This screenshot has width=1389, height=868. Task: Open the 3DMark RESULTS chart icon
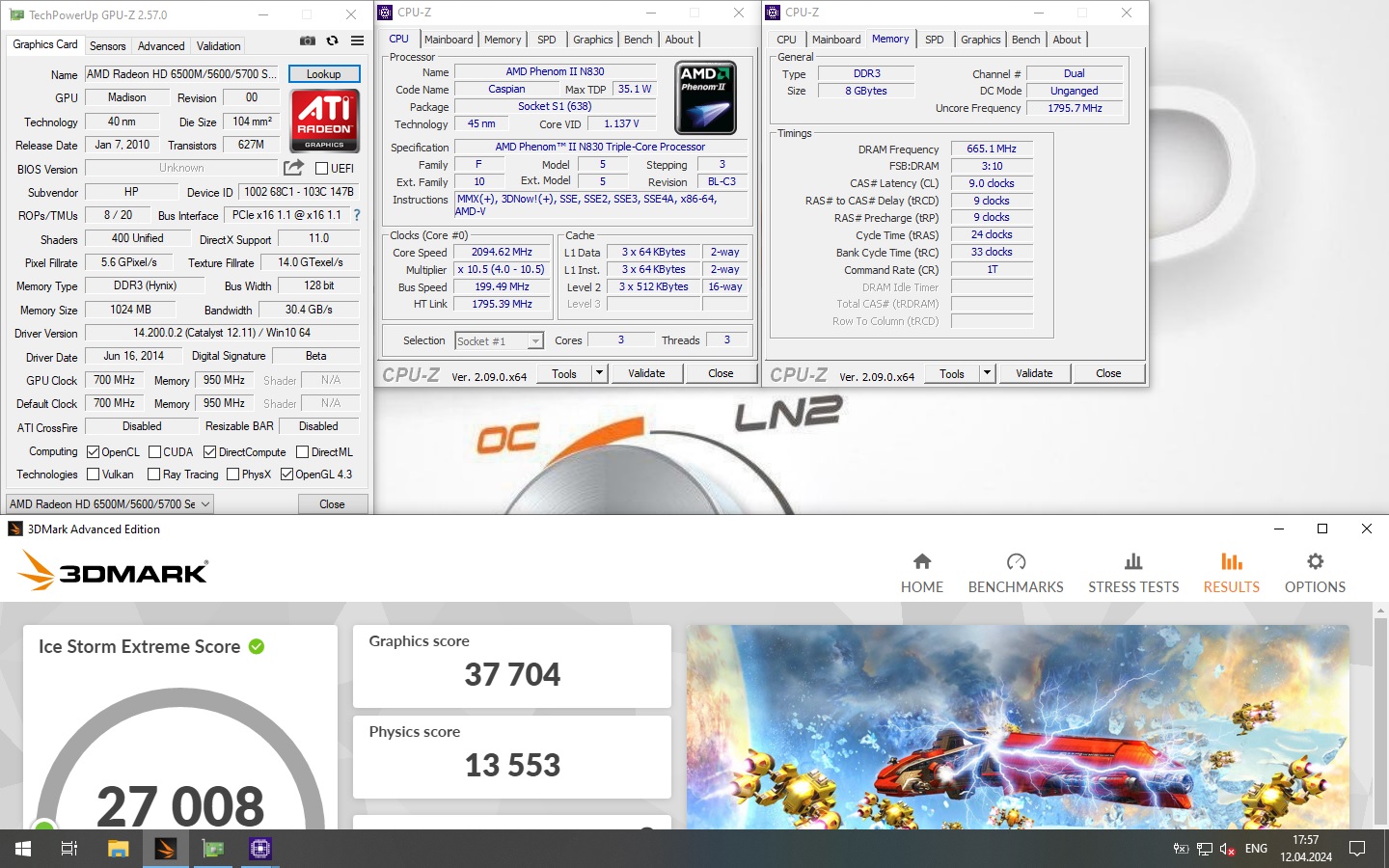pyautogui.click(x=1232, y=561)
